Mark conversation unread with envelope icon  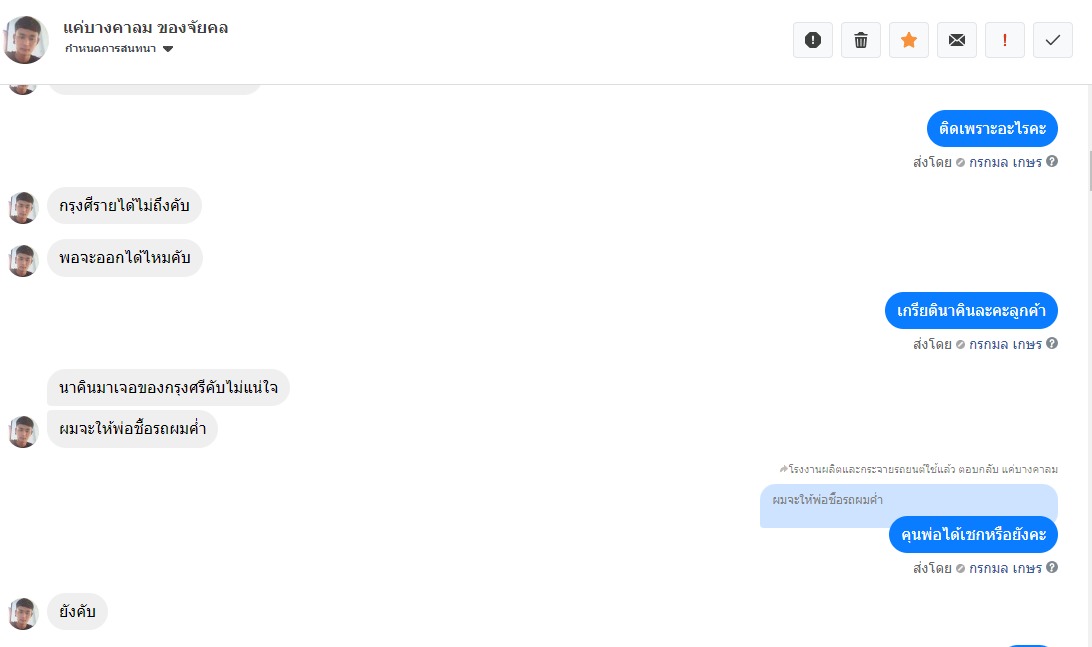point(957,40)
